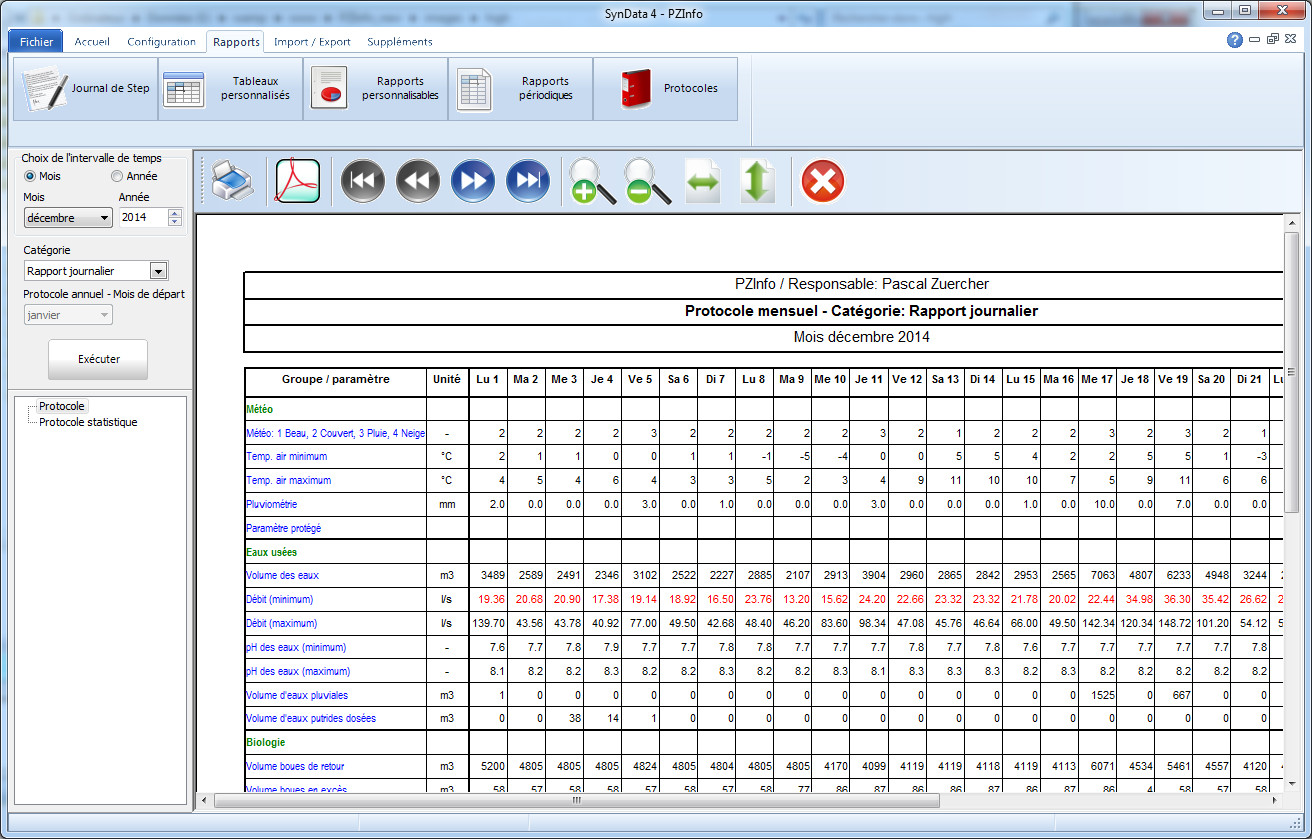Open the Fichier menu
The height and width of the screenshot is (839, 1312).
click(37, 42)
